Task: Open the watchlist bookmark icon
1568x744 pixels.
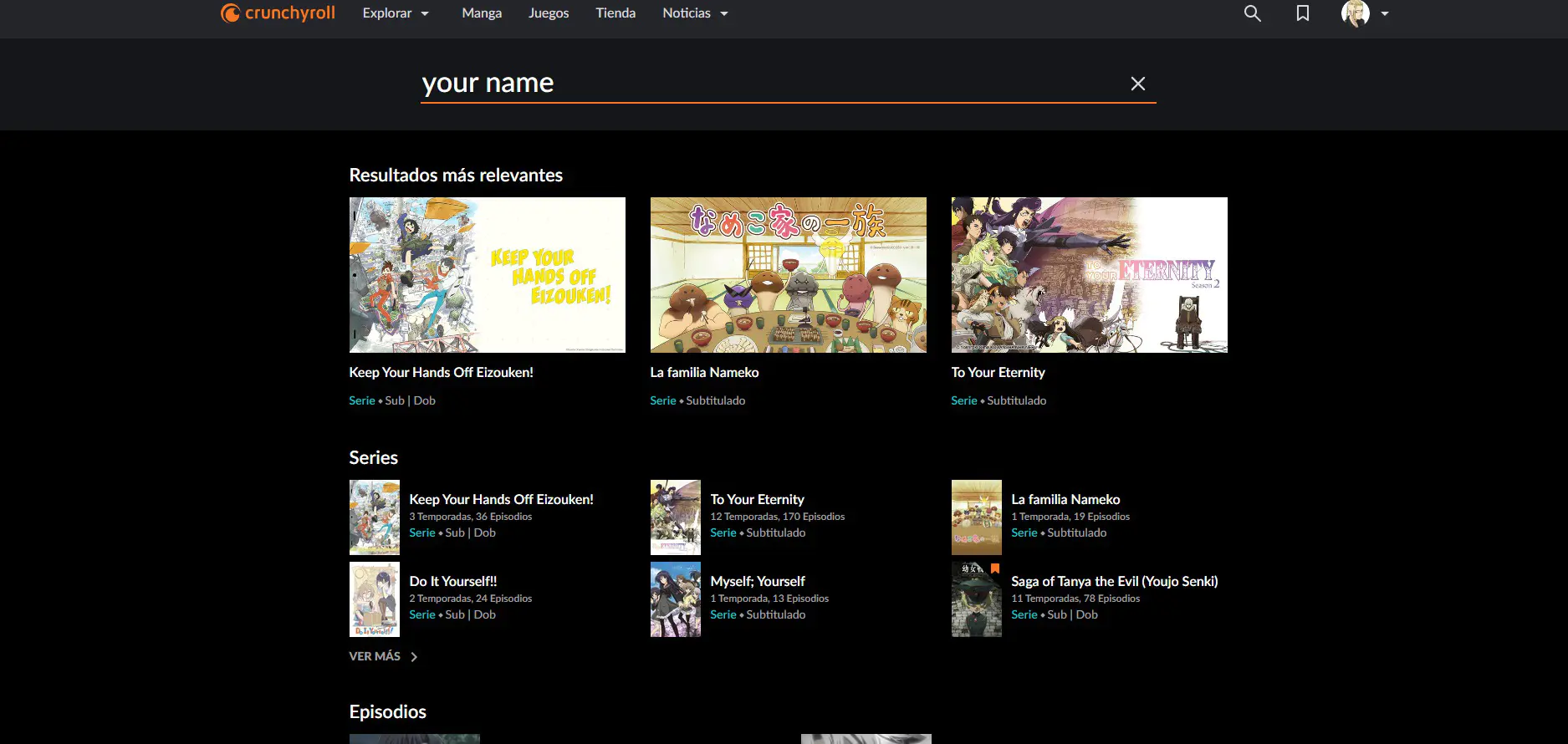Action: 1302,13
